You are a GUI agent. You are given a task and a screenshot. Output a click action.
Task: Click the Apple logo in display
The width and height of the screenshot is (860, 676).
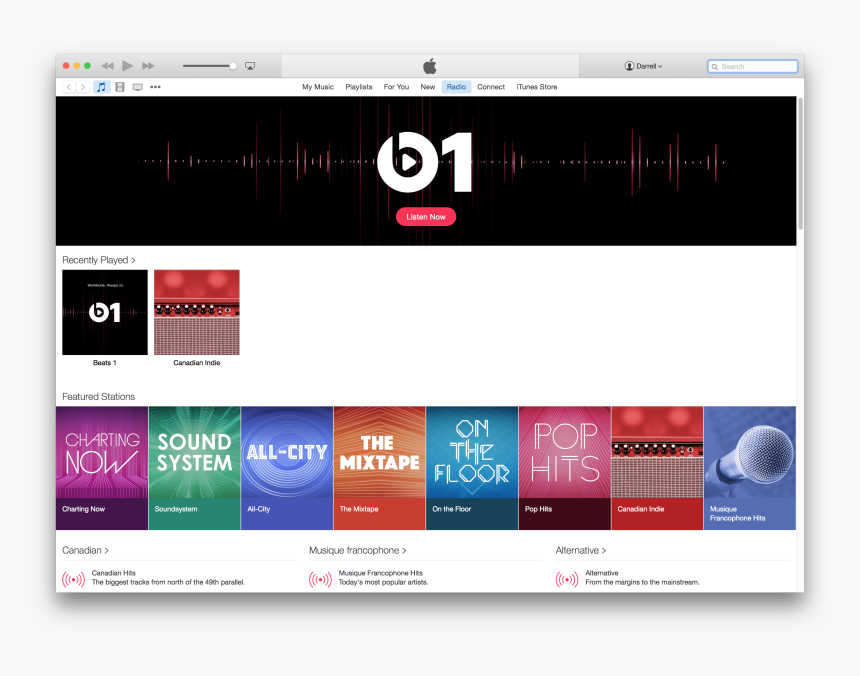(430, 66)
